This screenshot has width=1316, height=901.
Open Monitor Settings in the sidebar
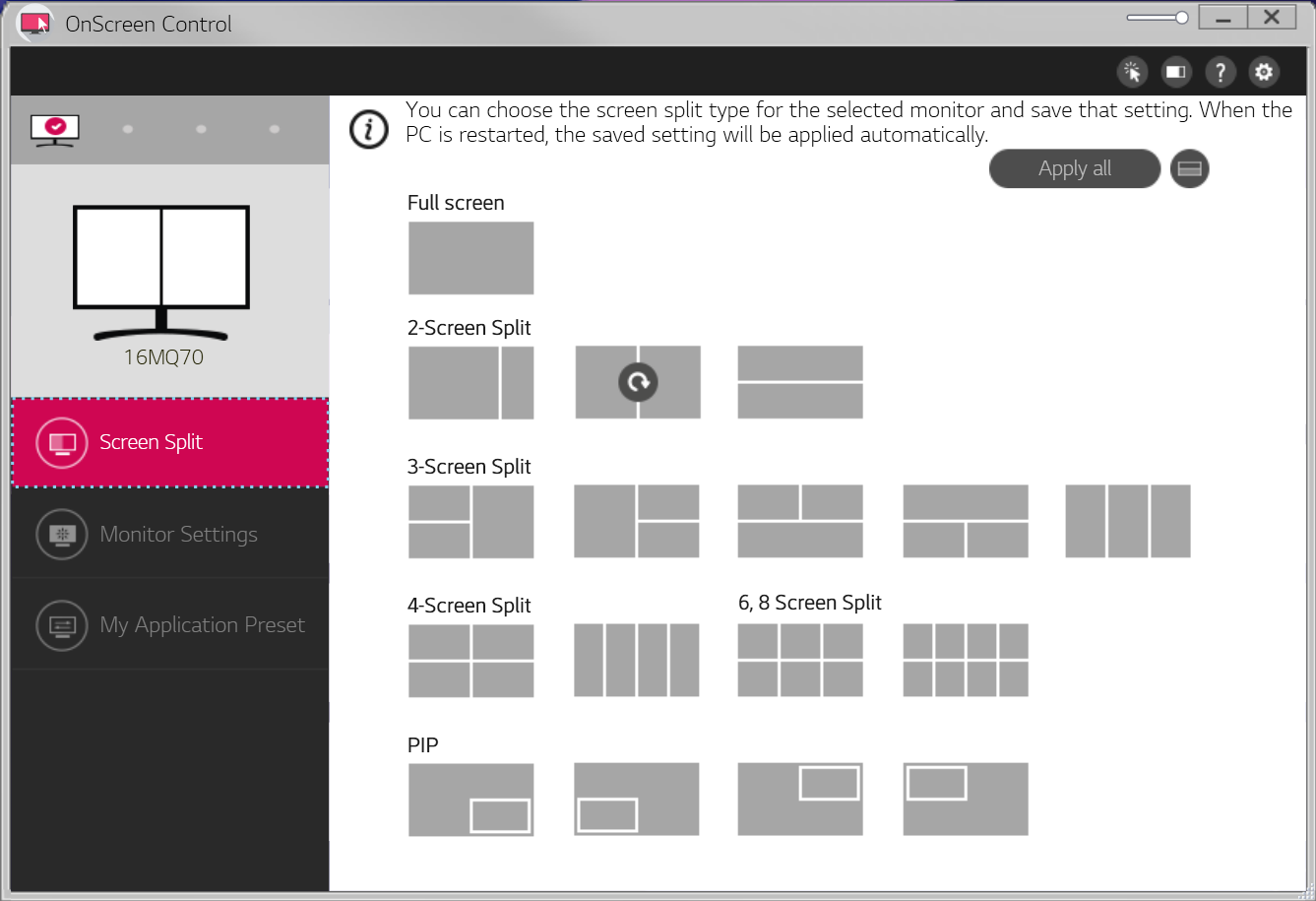pos(169,535)
